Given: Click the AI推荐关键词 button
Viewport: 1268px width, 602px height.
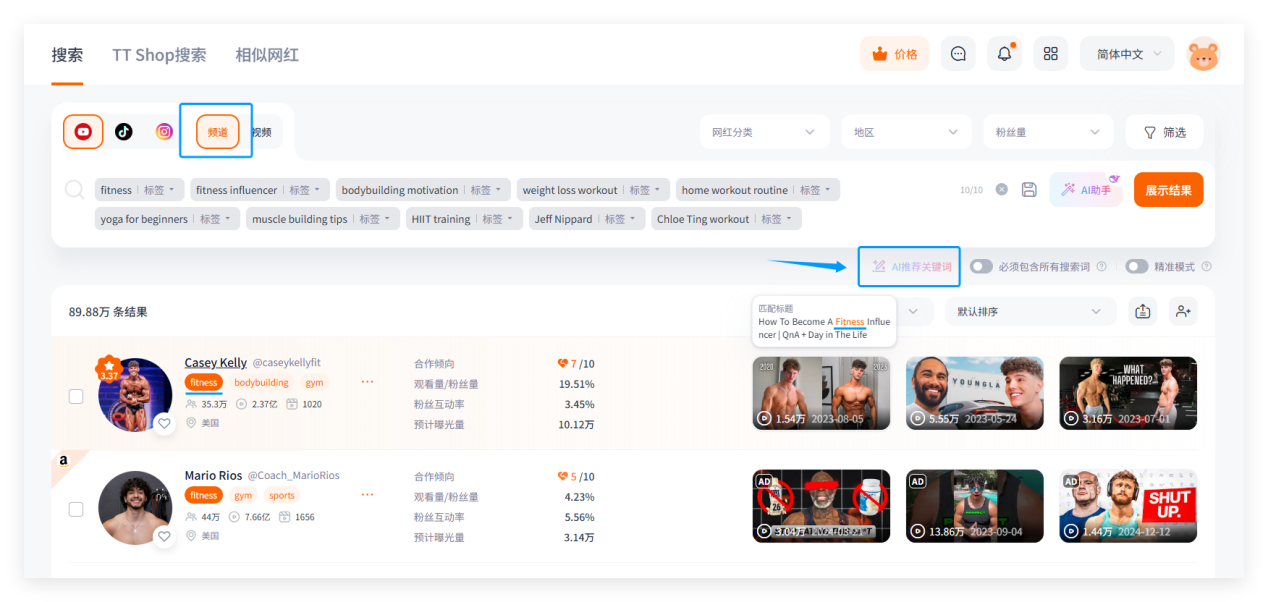Looking at the screenshot, I should [910, 267].
